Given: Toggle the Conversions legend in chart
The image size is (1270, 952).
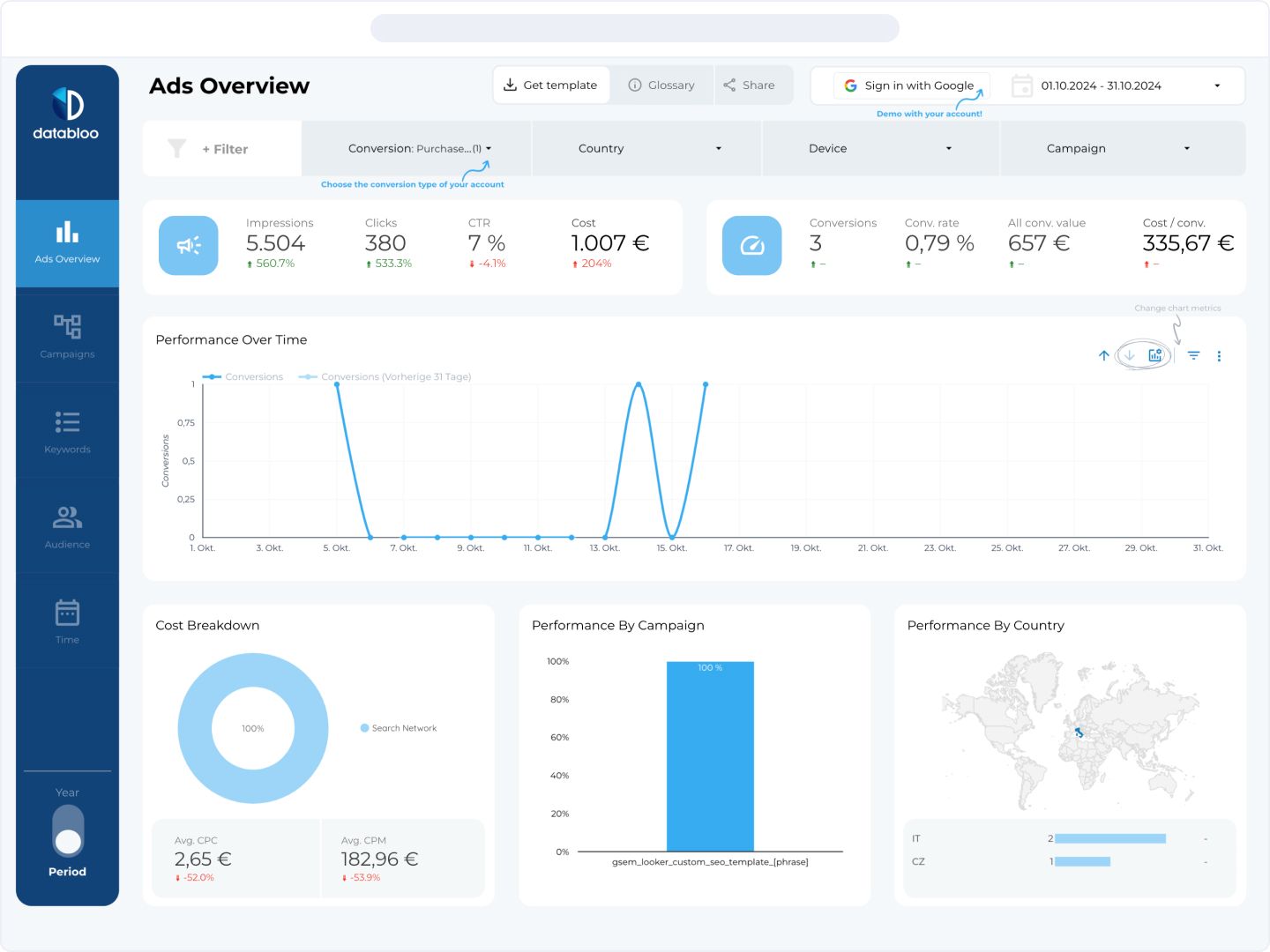Looking at the screenshot, I should pos(243,376).
